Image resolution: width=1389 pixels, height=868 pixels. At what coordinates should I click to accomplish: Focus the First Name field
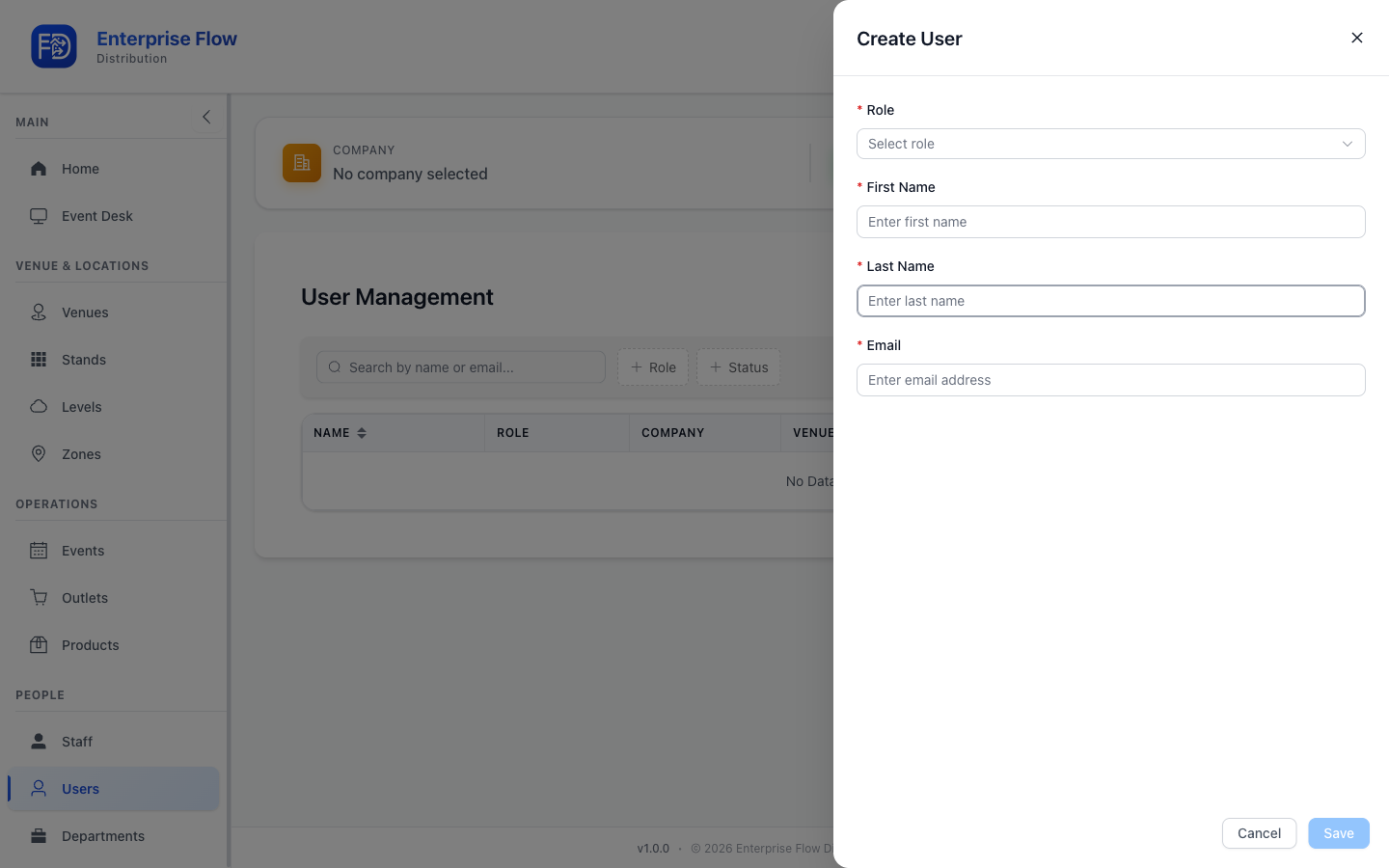1111,222
